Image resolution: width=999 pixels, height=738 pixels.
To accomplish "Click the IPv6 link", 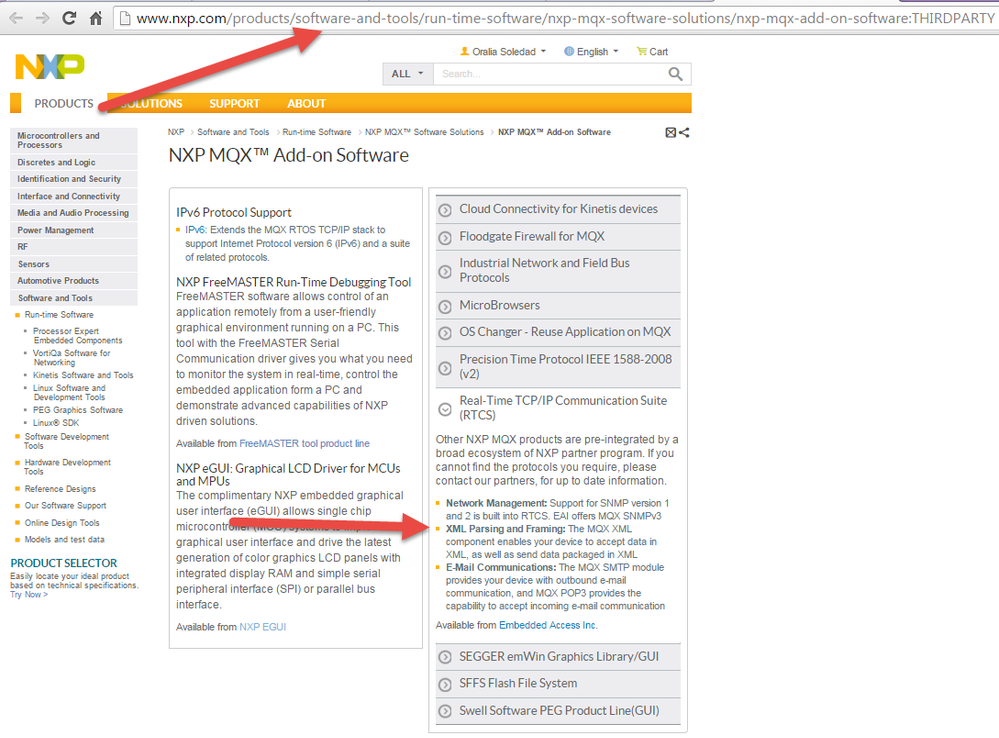I will (x=196, y=229).
